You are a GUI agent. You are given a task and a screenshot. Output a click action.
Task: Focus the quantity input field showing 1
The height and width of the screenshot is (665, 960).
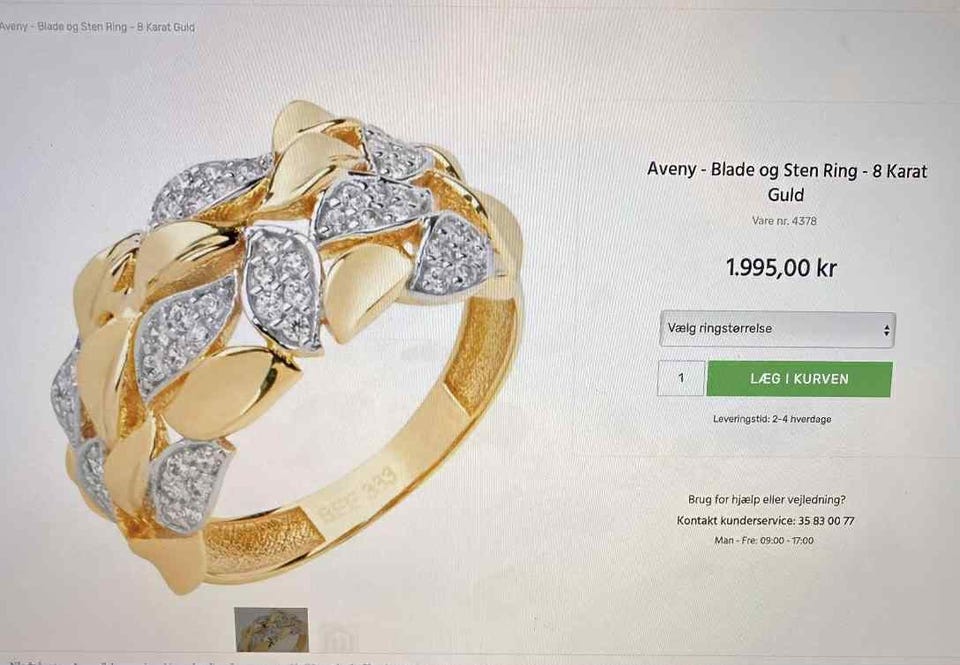point(681,378)
